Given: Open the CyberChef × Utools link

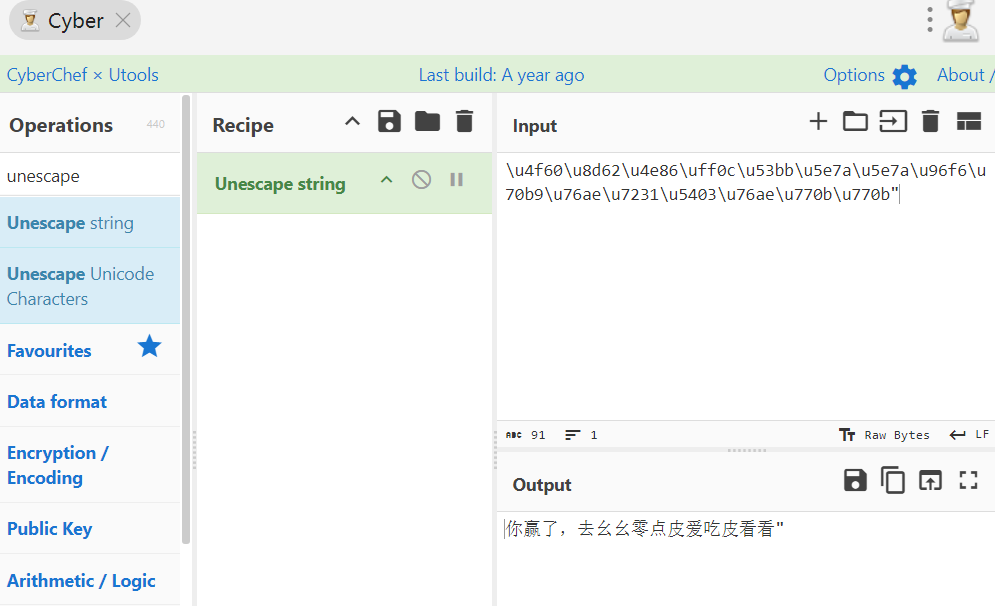Looking at the screenshot, I should coord(82,75).
